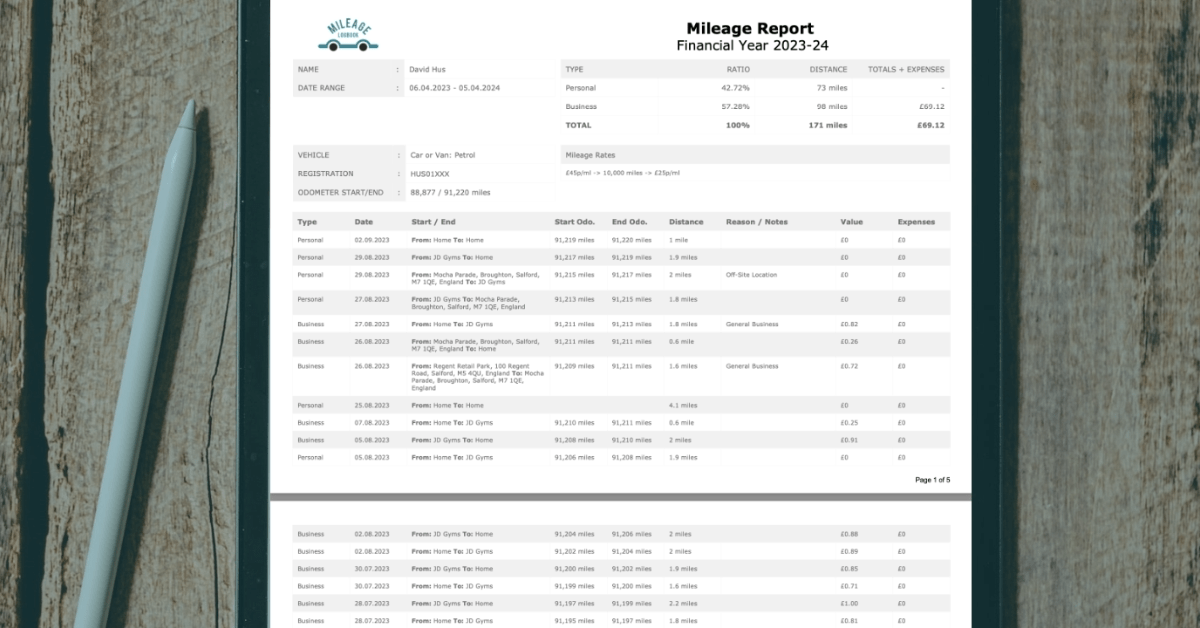Click the "£69.12" amount in the TOTAL row
The height and width of the screenshot is (628, 1200).
(930, 125)
